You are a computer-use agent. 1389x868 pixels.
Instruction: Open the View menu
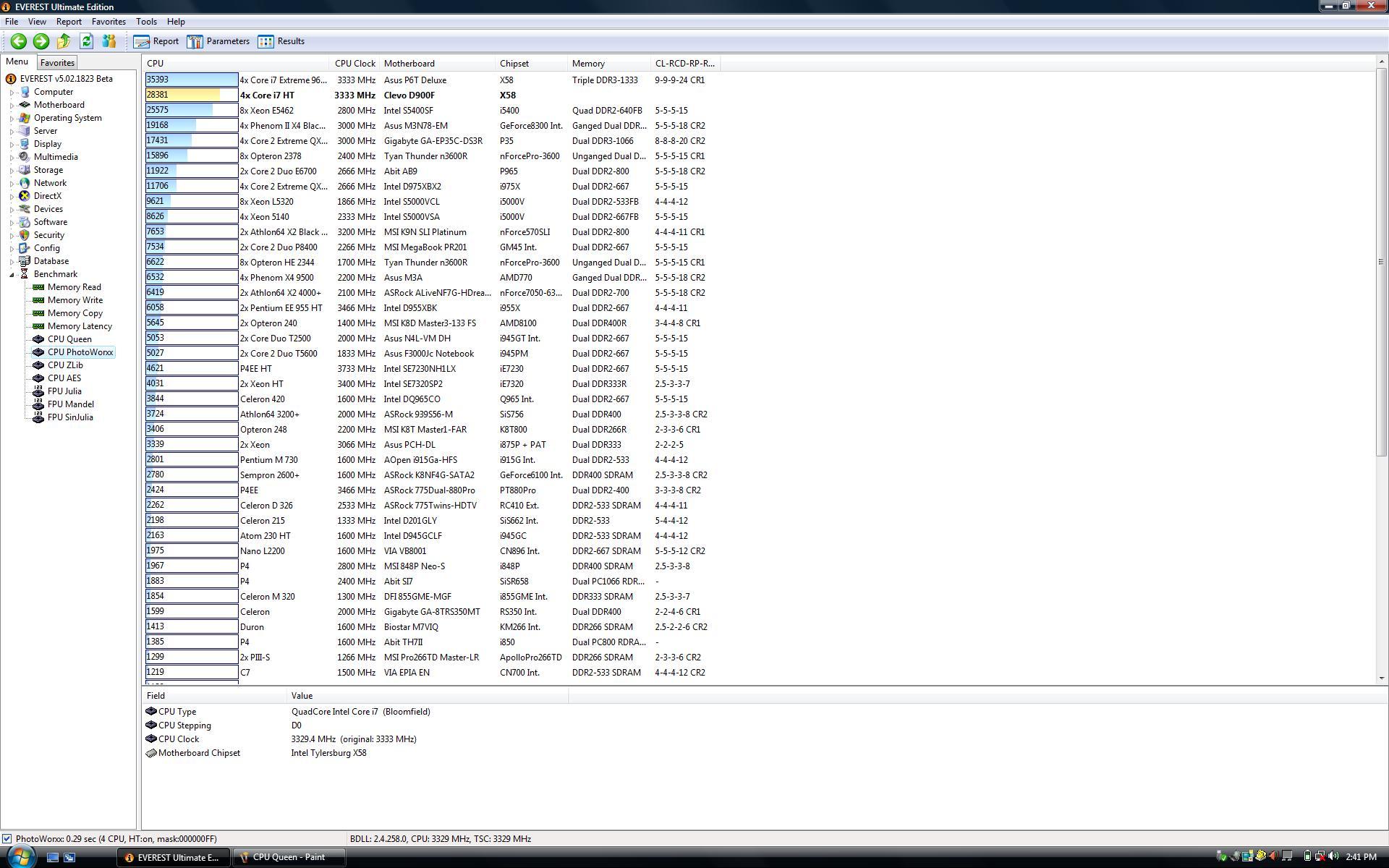tap(37, 22)
